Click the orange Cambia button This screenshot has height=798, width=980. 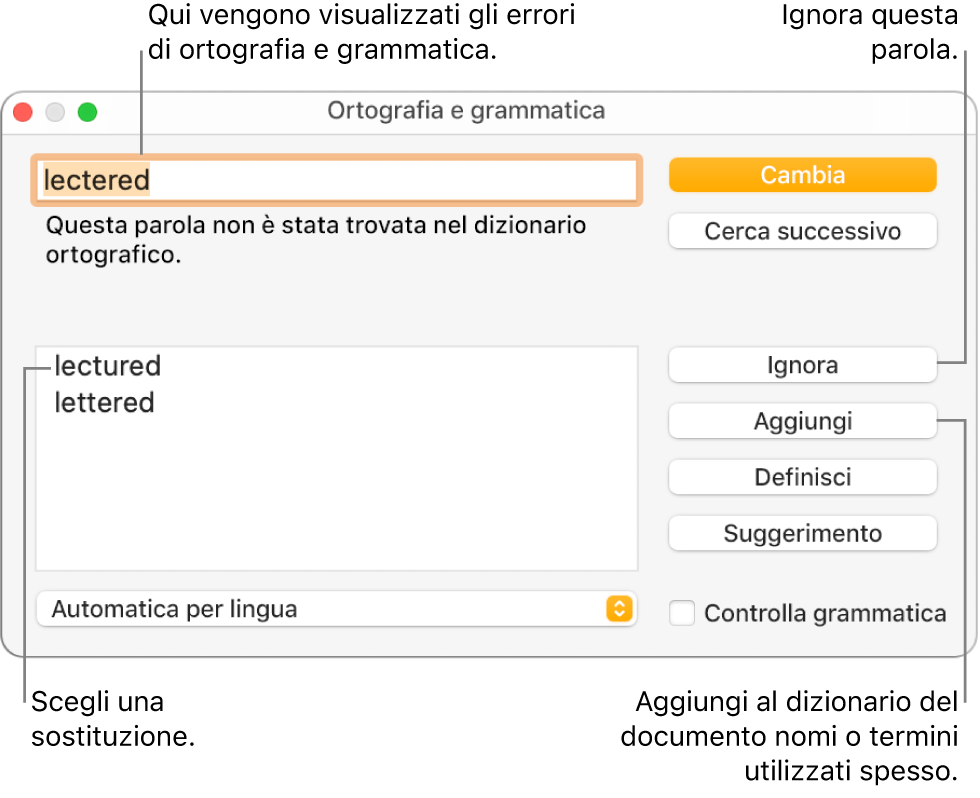[802, 175]
